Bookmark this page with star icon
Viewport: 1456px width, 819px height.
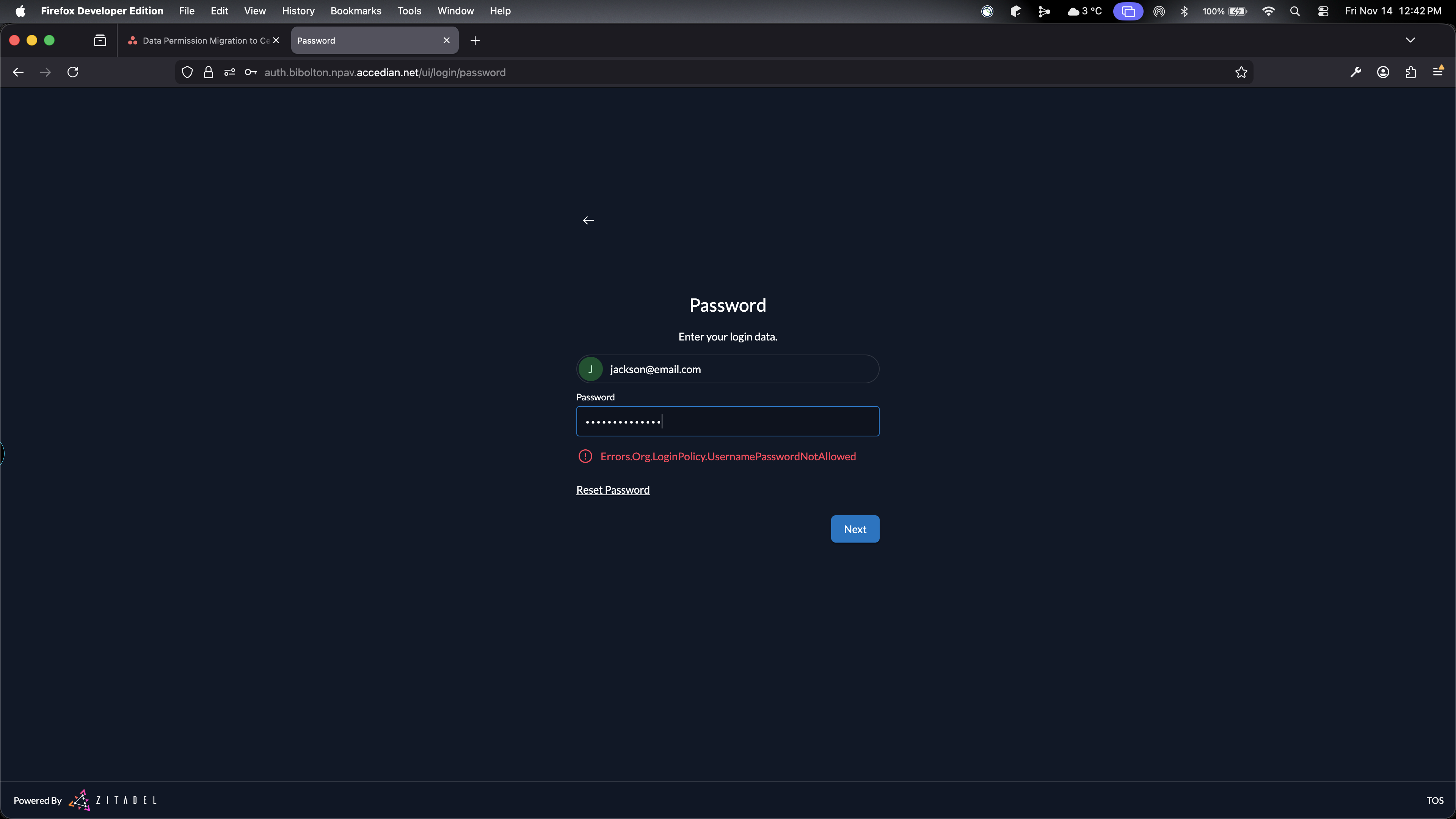coord(1241,72)
